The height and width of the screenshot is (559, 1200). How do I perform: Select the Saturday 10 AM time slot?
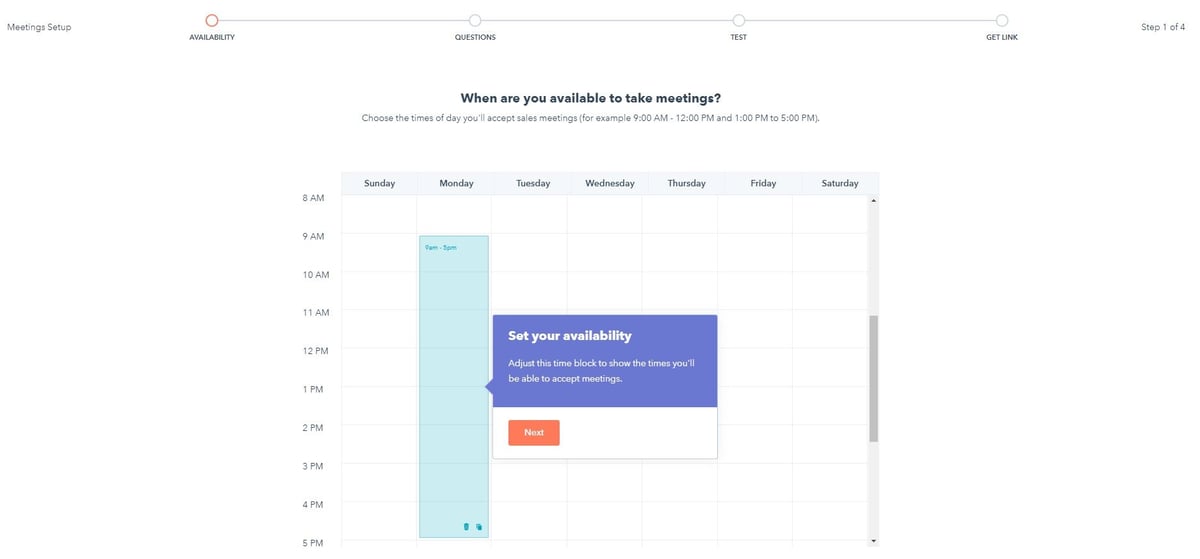830,291
